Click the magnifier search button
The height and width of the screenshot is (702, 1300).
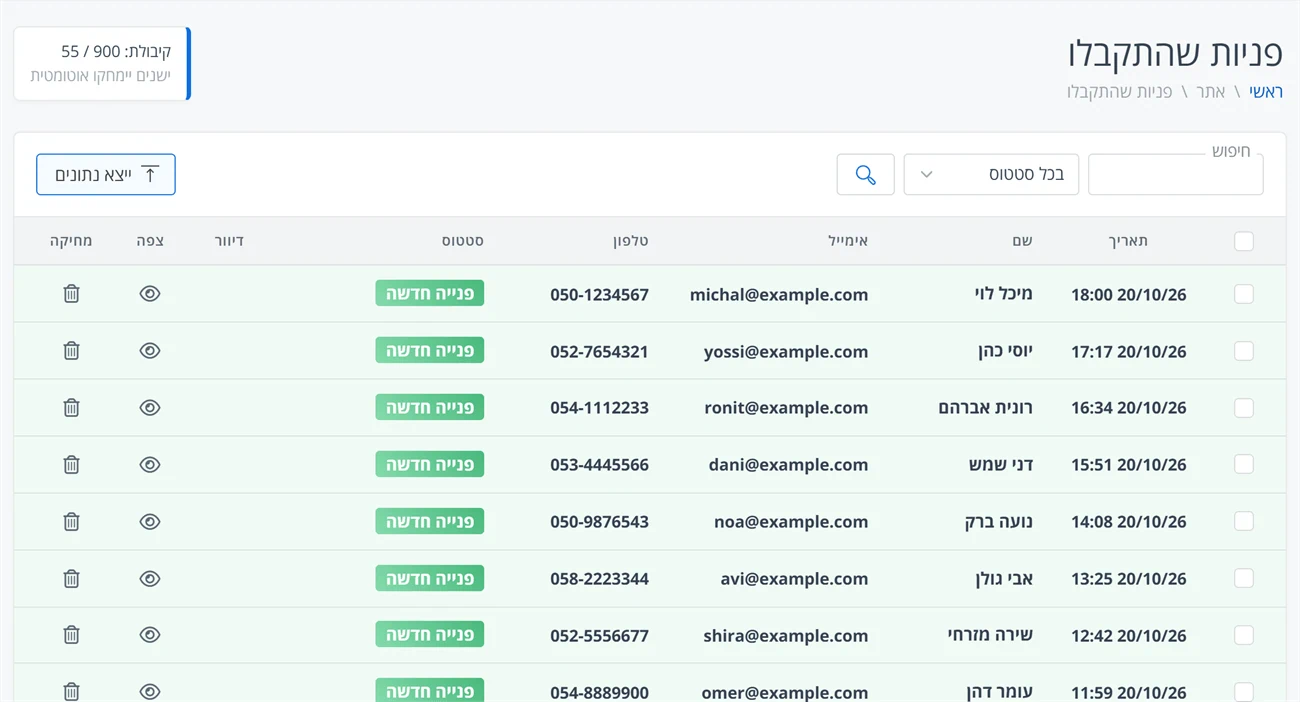click(866, 175)
